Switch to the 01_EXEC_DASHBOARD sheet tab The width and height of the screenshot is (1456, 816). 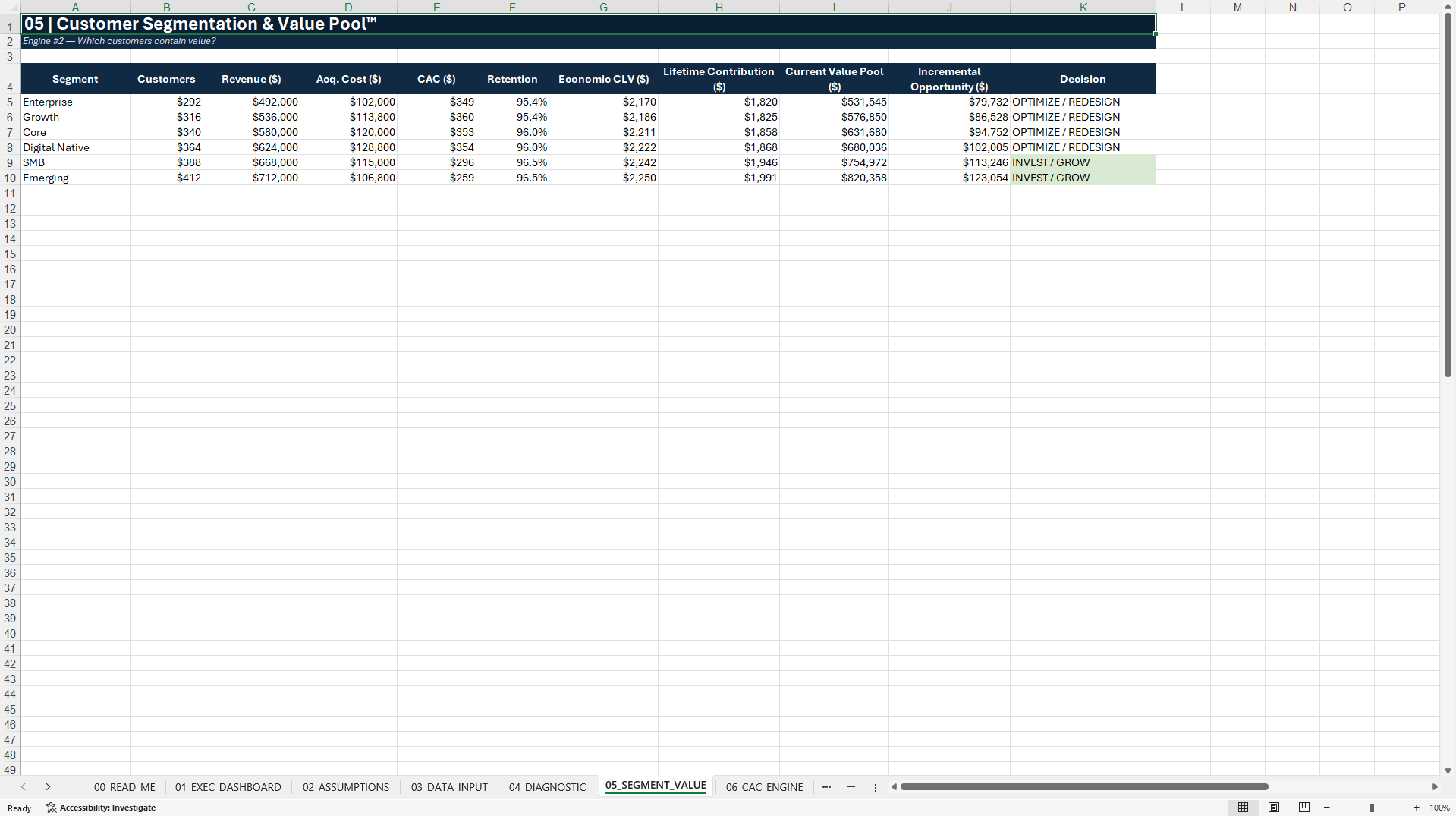[228, 787]
